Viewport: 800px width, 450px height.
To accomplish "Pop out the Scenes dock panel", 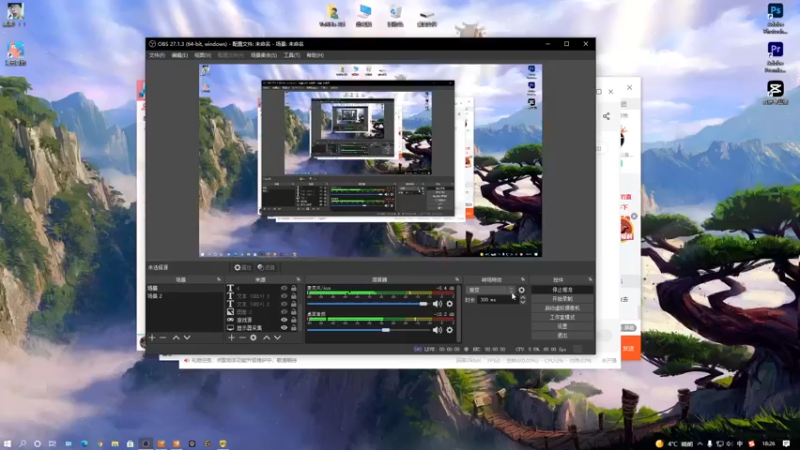I will click(x=219, y=280).
